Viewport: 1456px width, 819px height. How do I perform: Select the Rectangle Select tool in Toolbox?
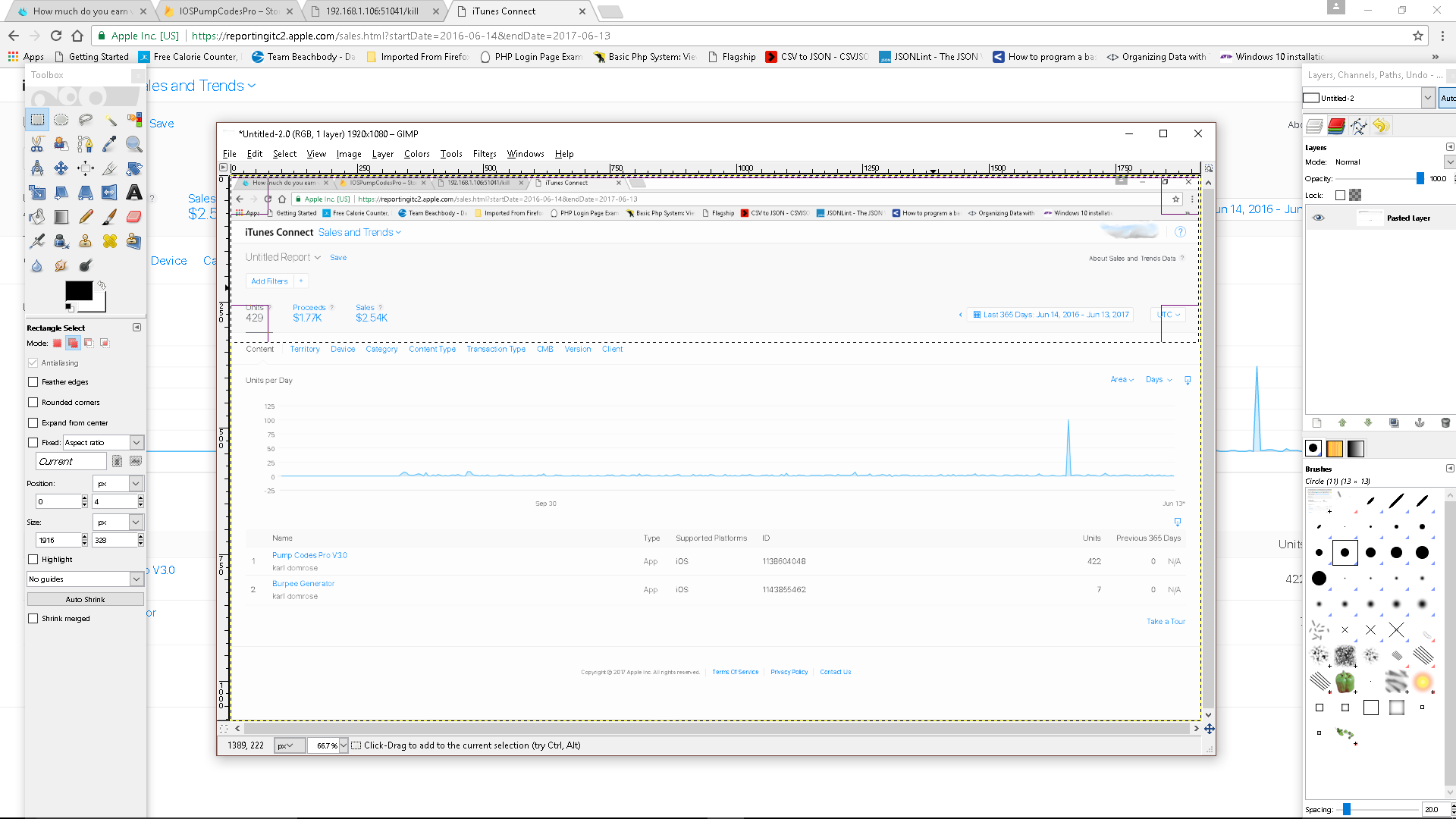click(37, 120)
